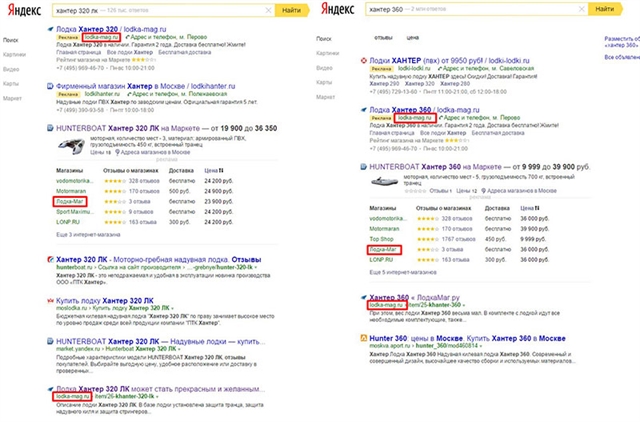Click into the 'хантер 360' search input field
This screenshot has width=640, height=422.
click(450, 10)
